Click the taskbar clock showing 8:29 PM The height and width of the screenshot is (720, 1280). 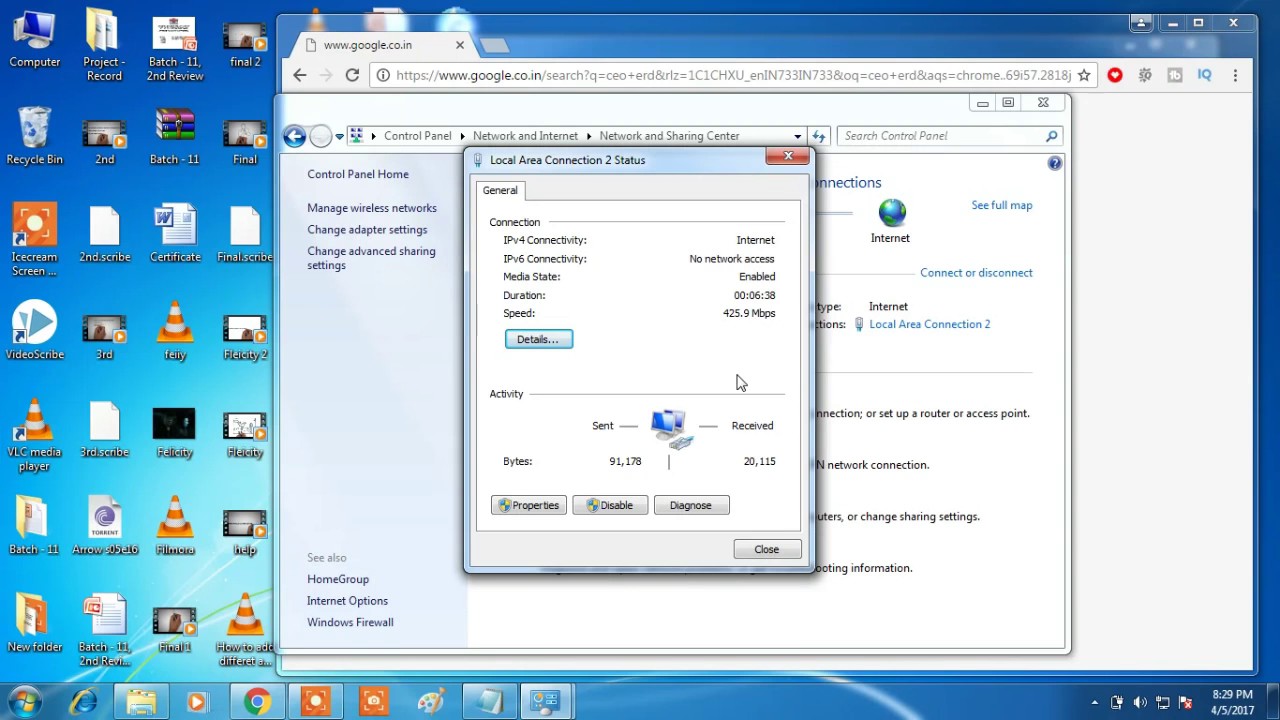(1231, 702)
